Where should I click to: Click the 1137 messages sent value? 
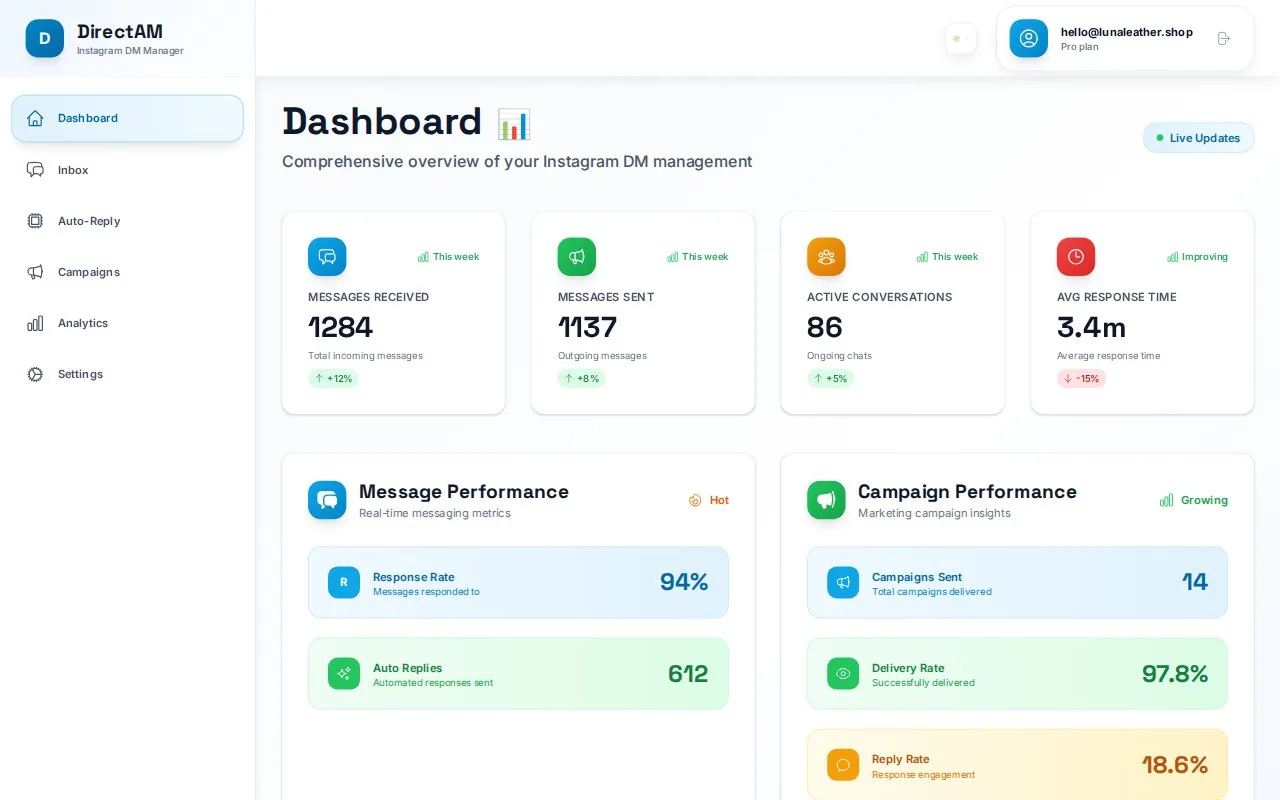click(587, 327)
